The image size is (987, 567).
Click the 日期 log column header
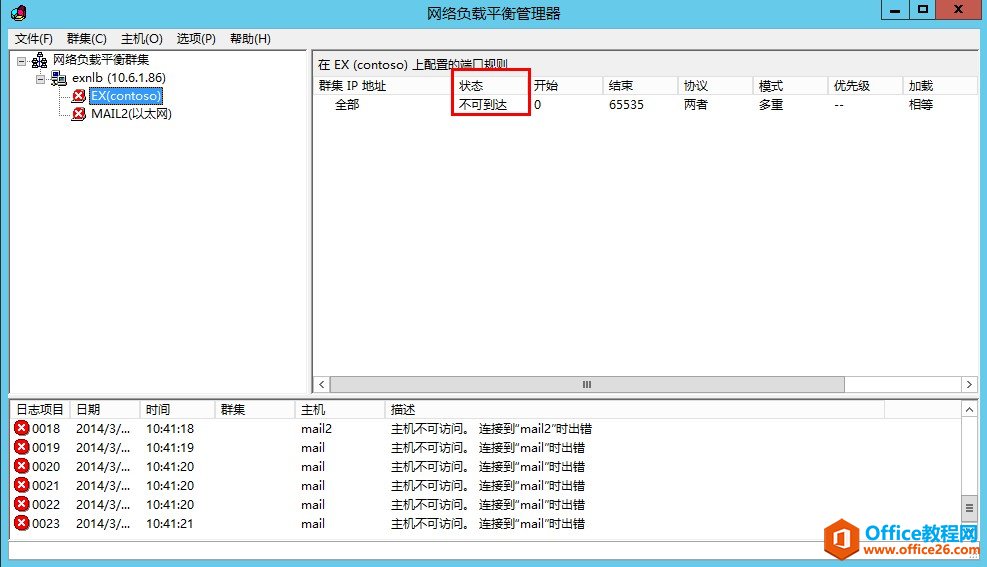coord(104,410)
